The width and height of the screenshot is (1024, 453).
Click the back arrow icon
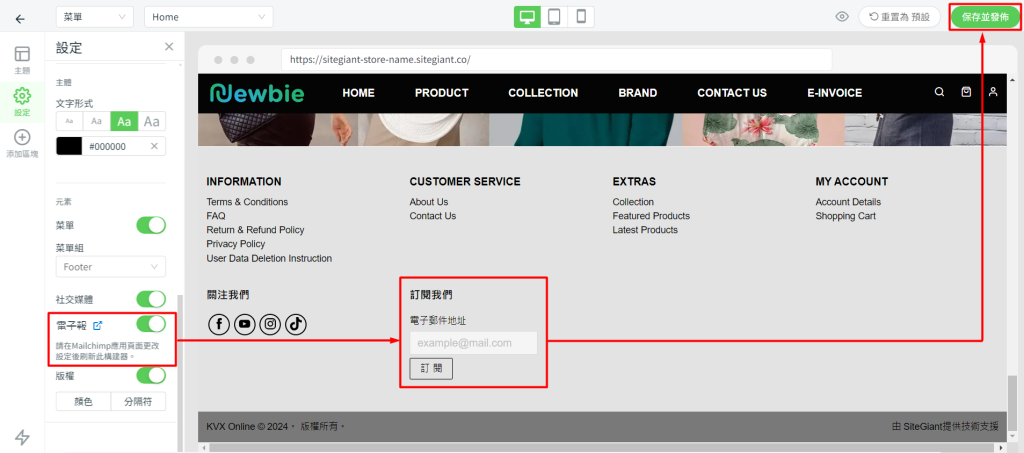(x=20, y=18)
